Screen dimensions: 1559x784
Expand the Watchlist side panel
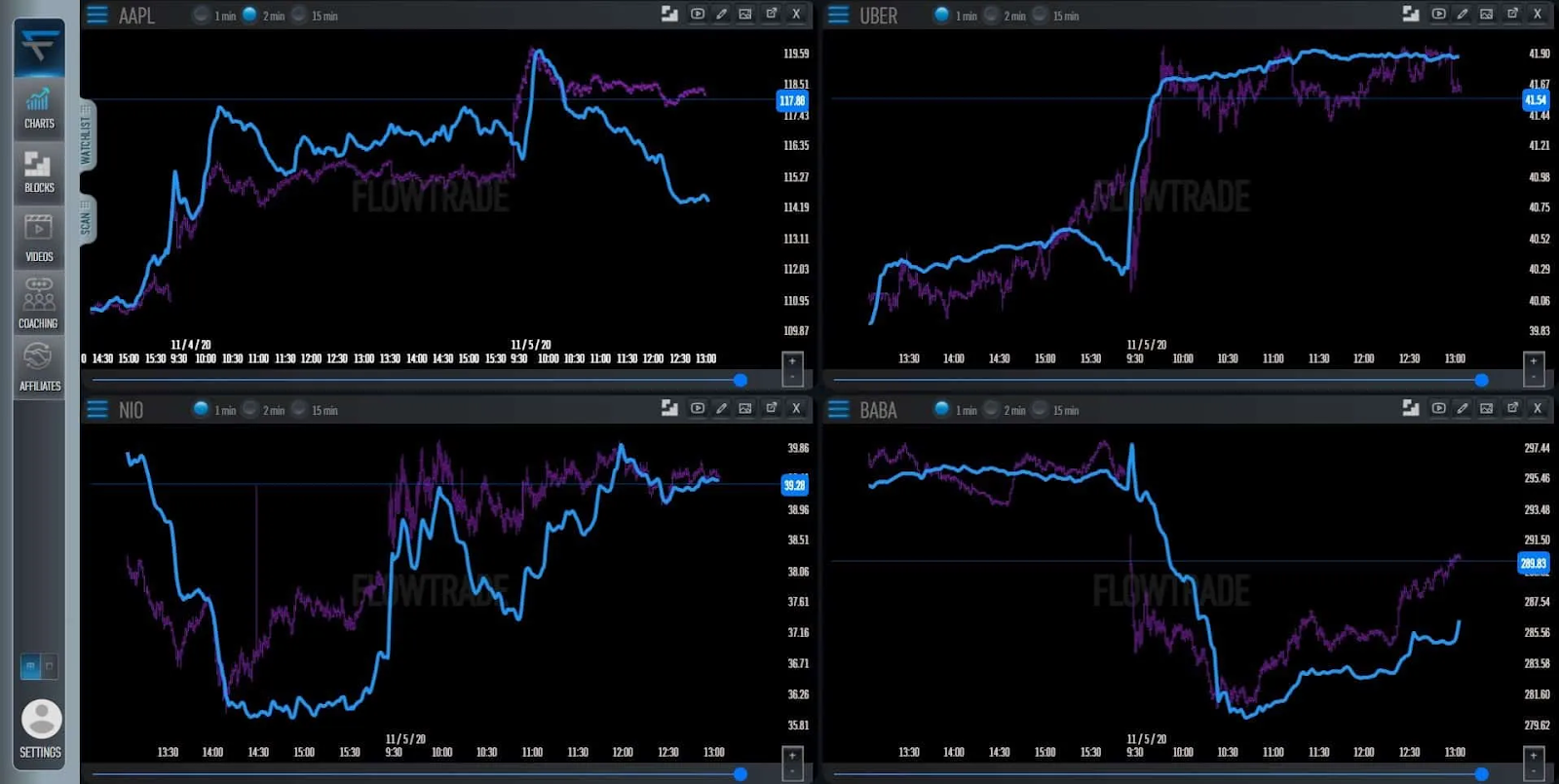point(87,137)
